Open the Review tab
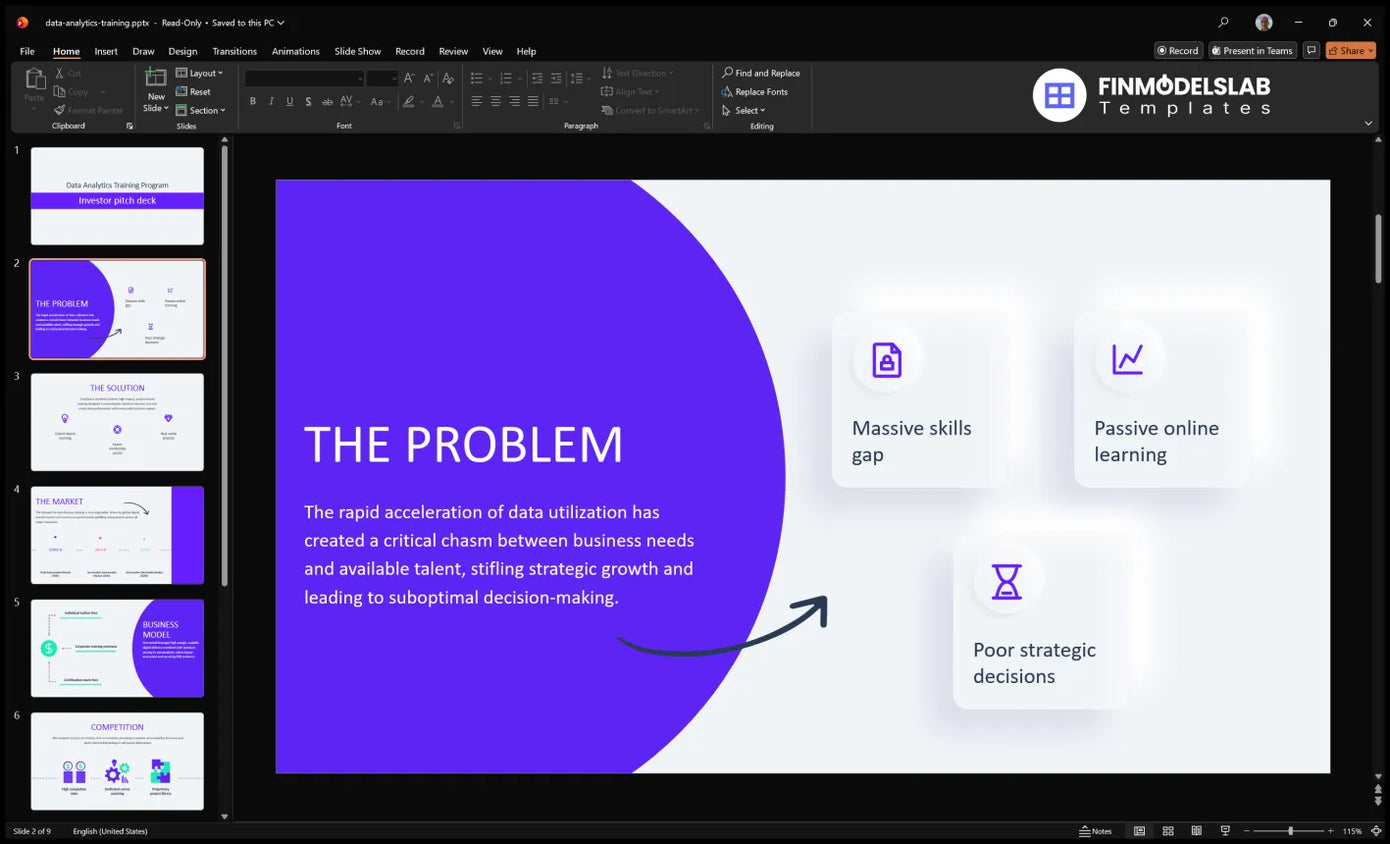The width and height of the screenshot is (1390, 844). [453, 51]
